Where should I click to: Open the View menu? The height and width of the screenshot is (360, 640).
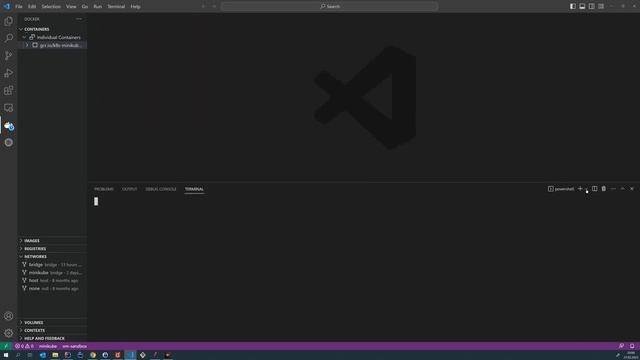click(71, 7)
